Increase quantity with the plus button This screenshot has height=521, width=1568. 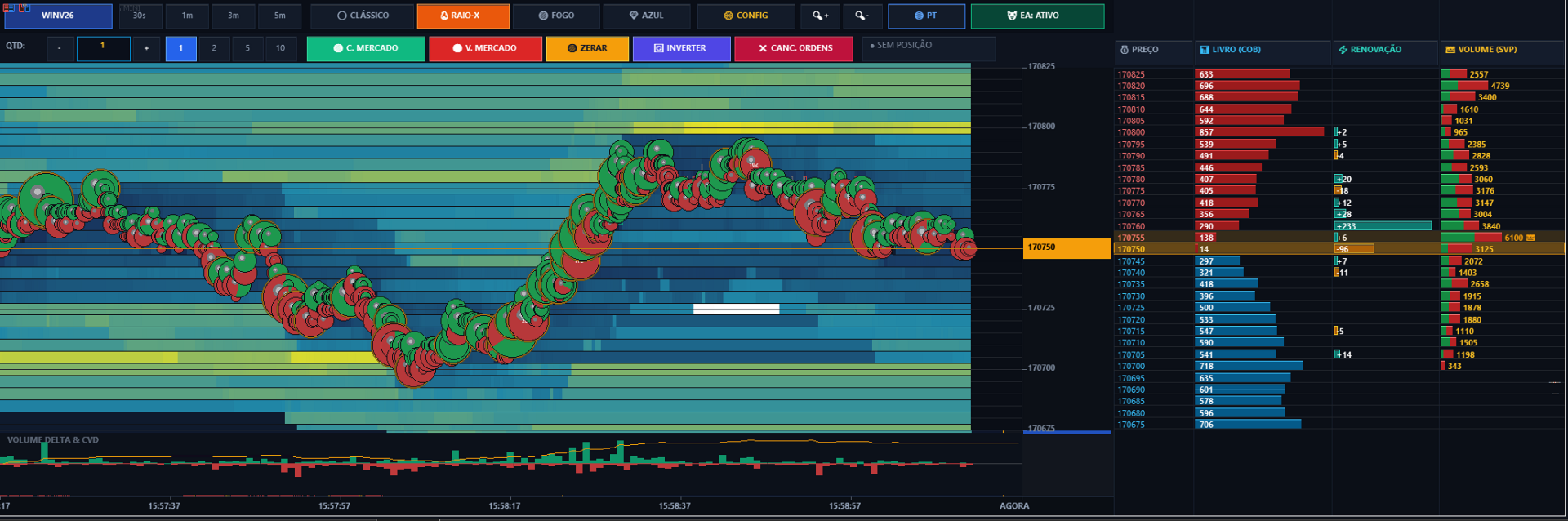[146, 48]
